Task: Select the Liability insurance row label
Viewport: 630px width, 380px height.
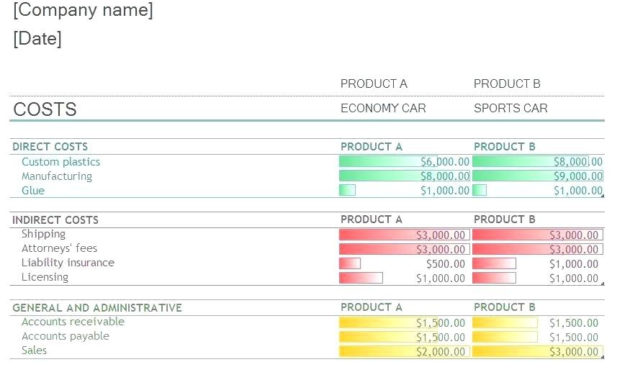Action: point(68,263)
